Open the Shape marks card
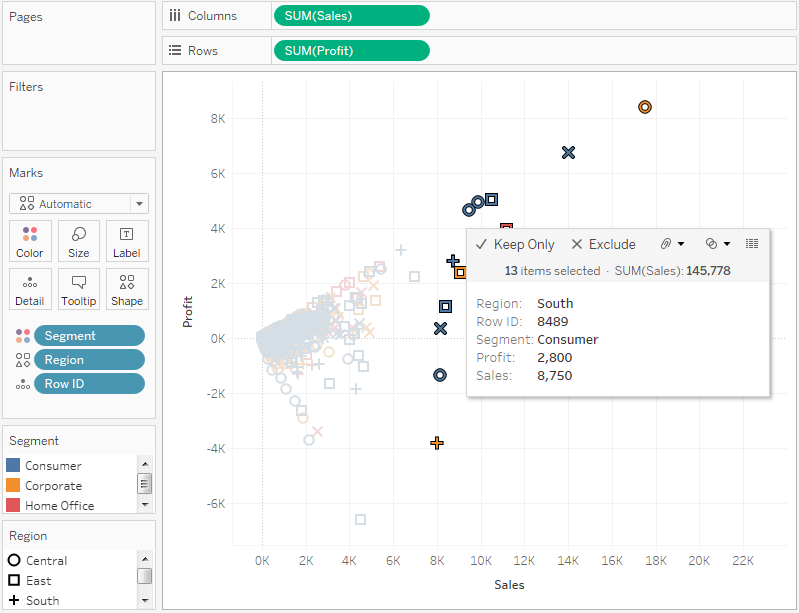Screen dimensions: 799x613 (127, 288)
